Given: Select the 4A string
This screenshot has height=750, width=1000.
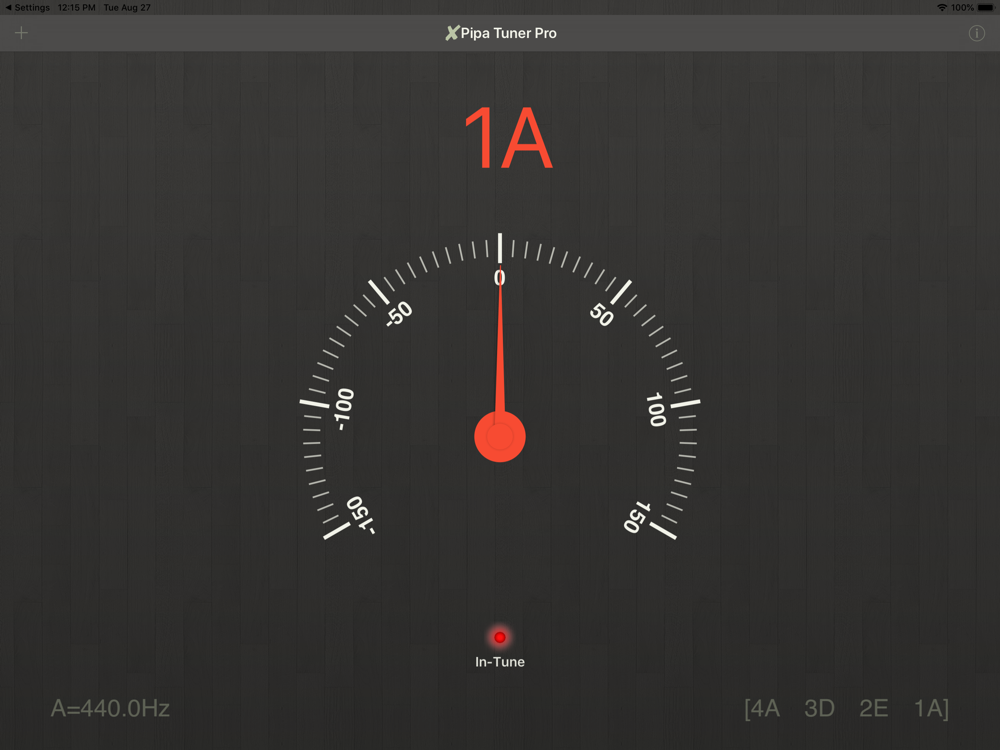Looking at the screenshot, I should pos(764,709).
